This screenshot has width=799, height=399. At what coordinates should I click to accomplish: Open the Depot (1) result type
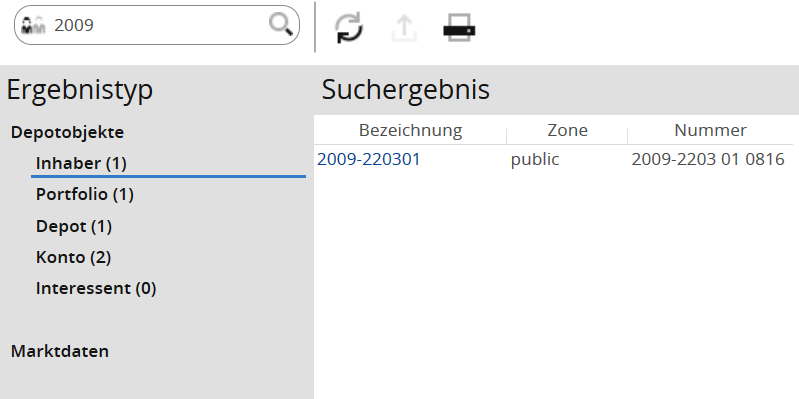coord(74,226)
